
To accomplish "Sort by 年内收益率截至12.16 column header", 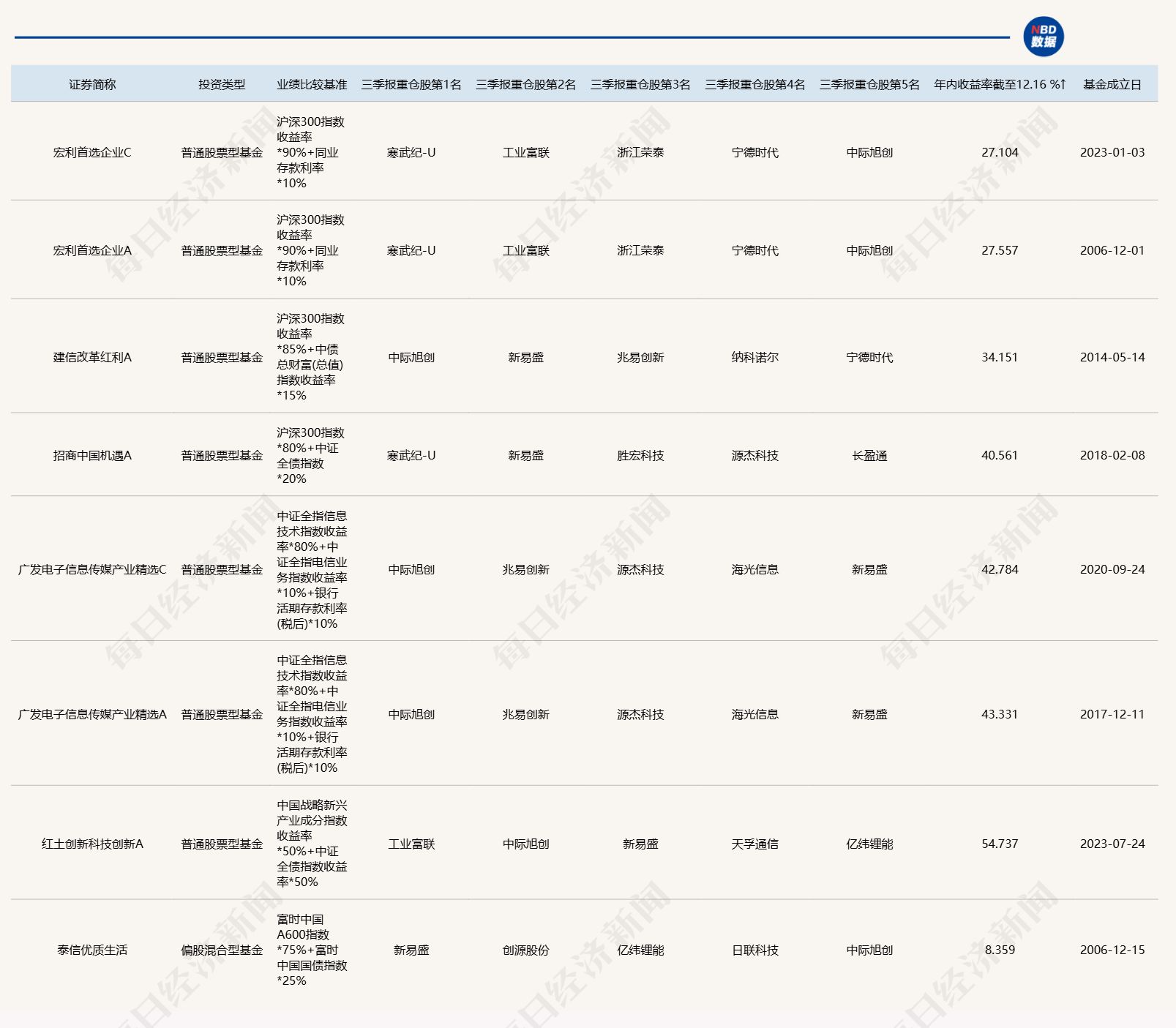I will (x=999, y=84).
